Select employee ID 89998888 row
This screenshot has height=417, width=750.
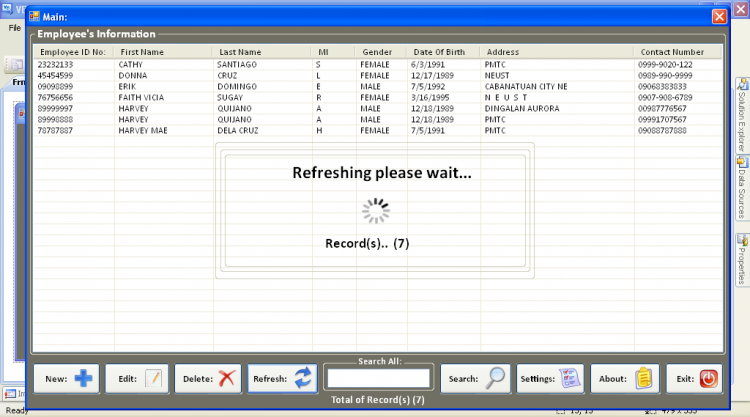point(378,120)
